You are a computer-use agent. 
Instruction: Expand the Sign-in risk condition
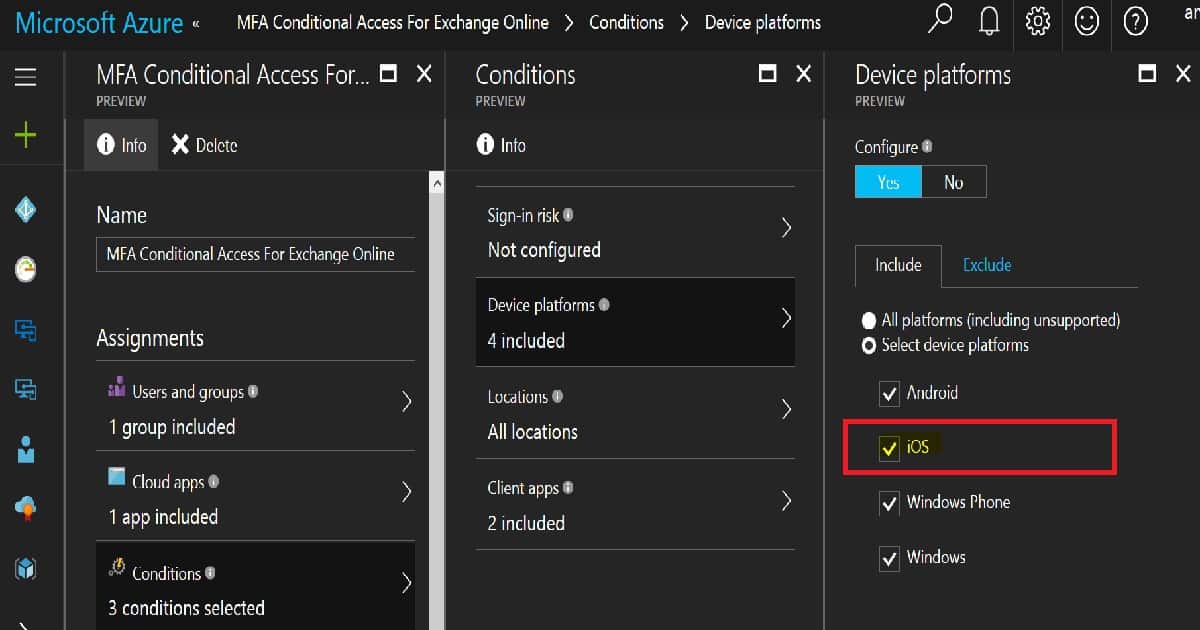tap(635, 232)
